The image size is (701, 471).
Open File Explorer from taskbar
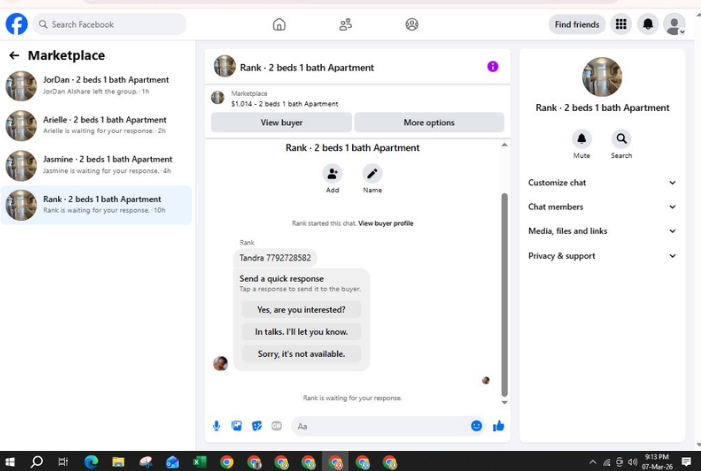(x=118, y=462)
